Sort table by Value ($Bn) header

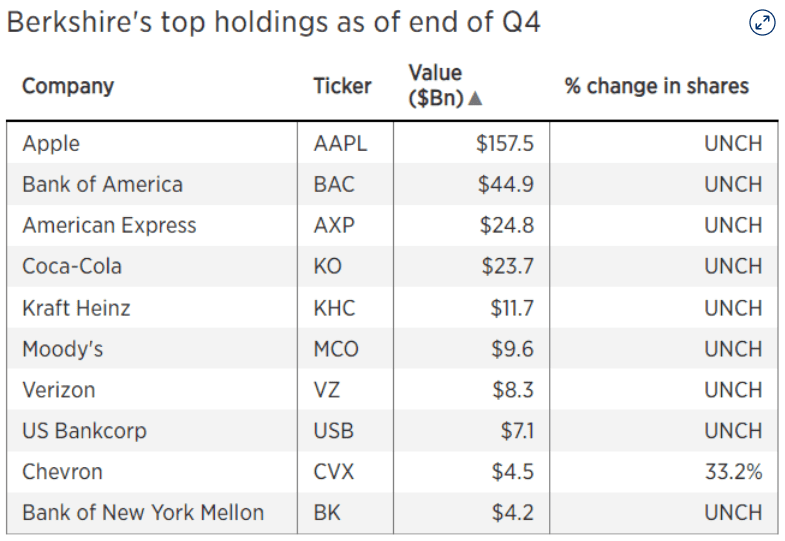pyautogui.click(x=436, y=85)
